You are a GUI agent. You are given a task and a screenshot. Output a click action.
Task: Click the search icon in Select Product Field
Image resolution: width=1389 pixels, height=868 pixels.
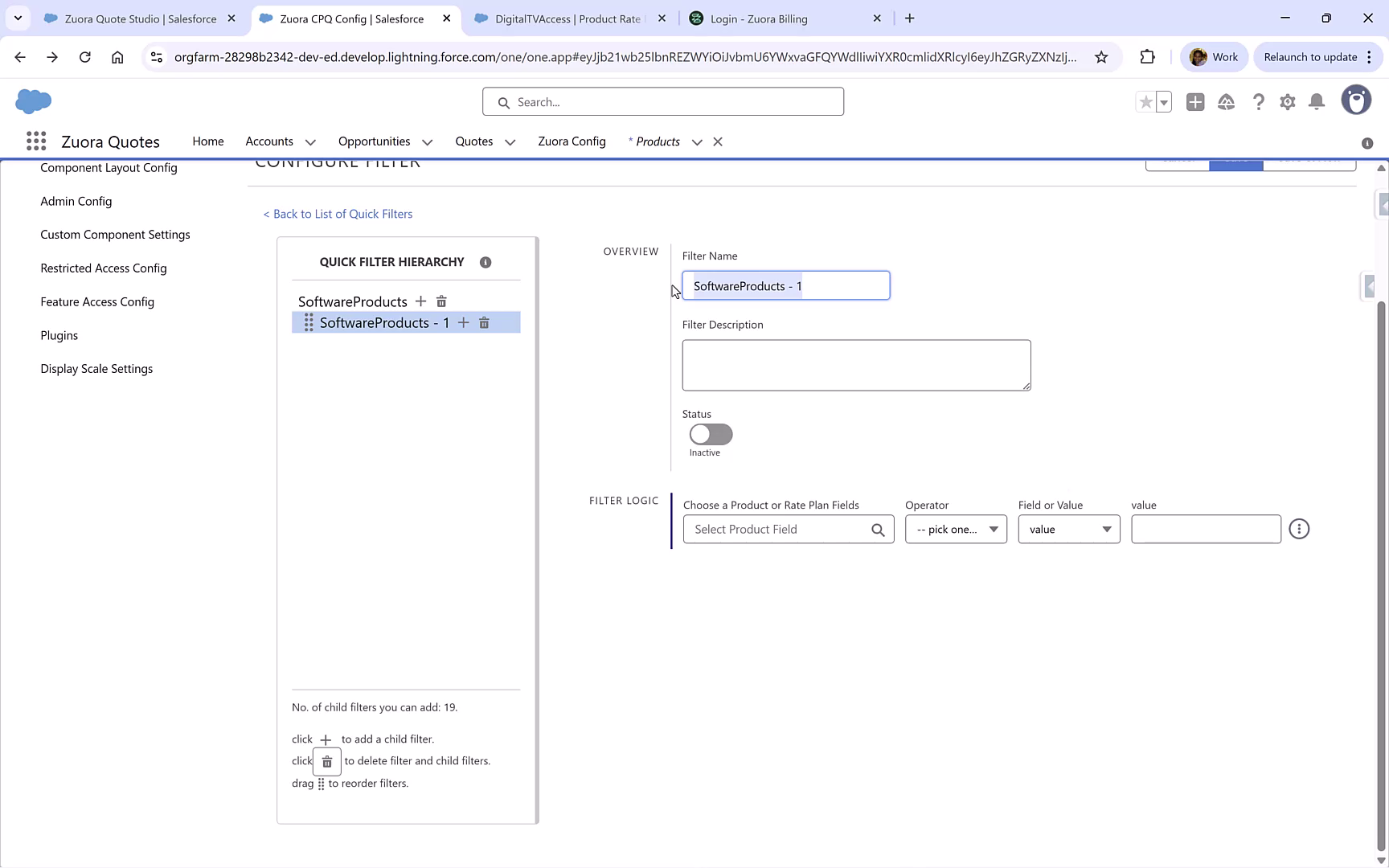click(x=878, y=529)
